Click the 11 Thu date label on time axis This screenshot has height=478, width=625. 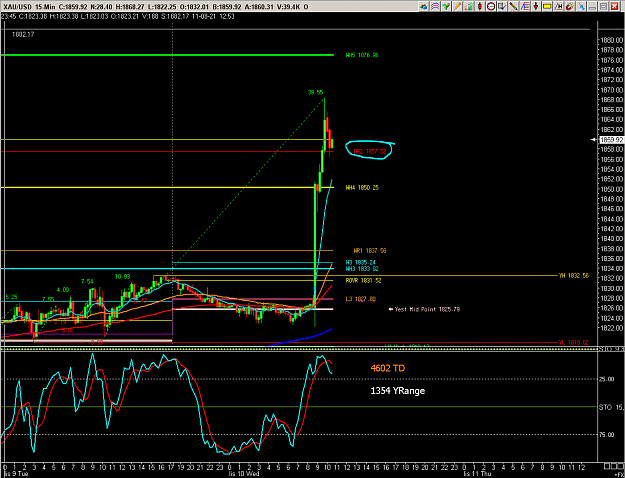(477, 474)
